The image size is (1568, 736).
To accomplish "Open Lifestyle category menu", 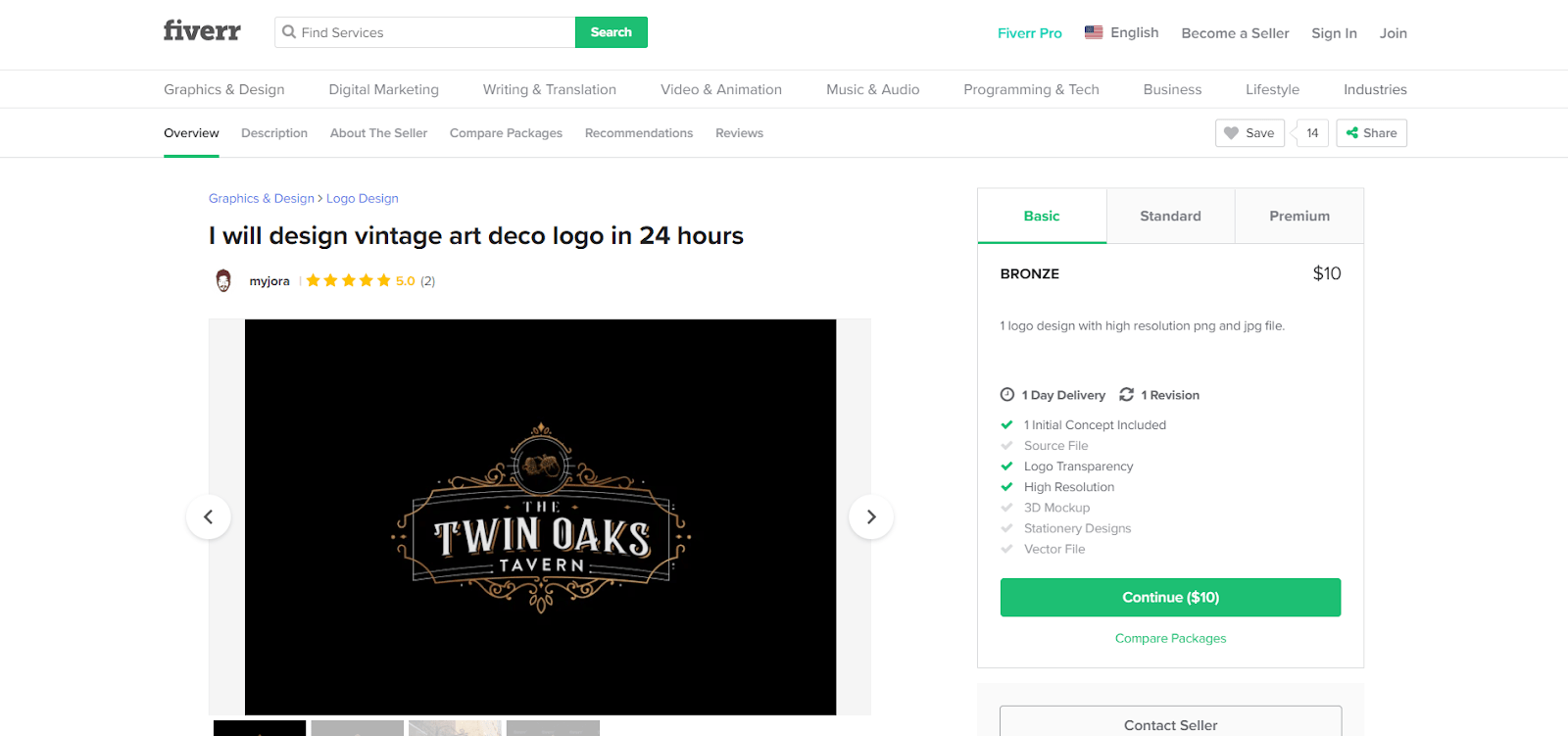I will tap(1272, 89).
